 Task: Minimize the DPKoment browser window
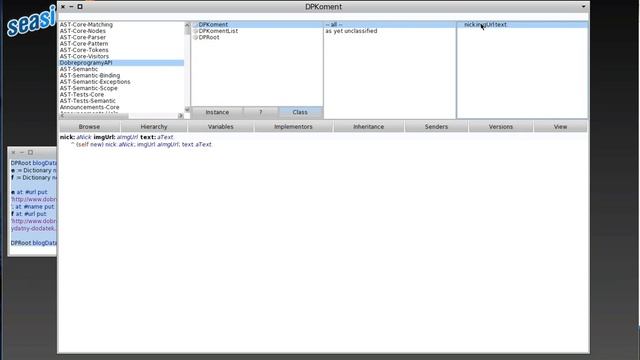click(71, 7)
